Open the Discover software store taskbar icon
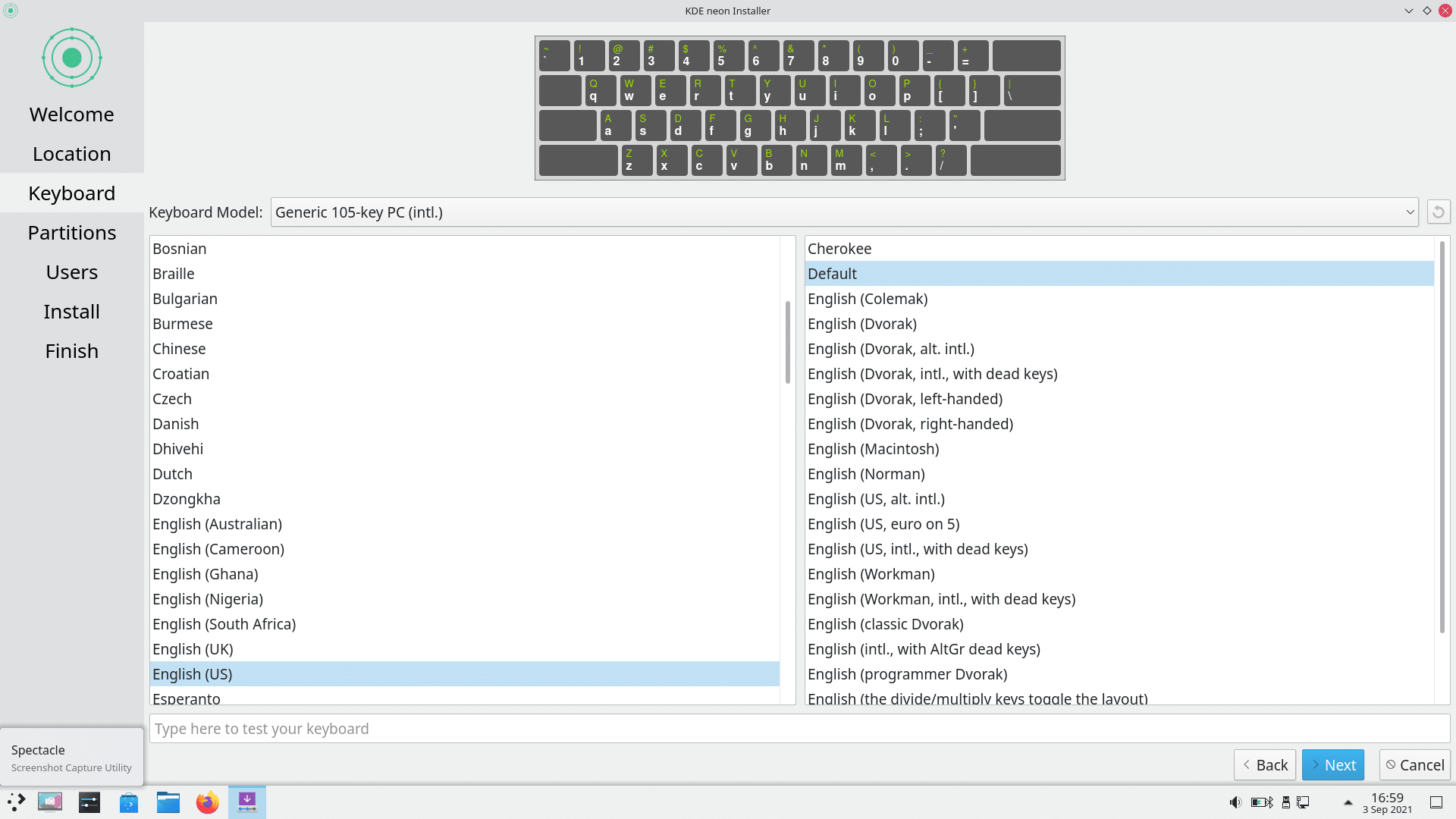The width and height of the screenshot is (1456, 819). tap(128, 802)
